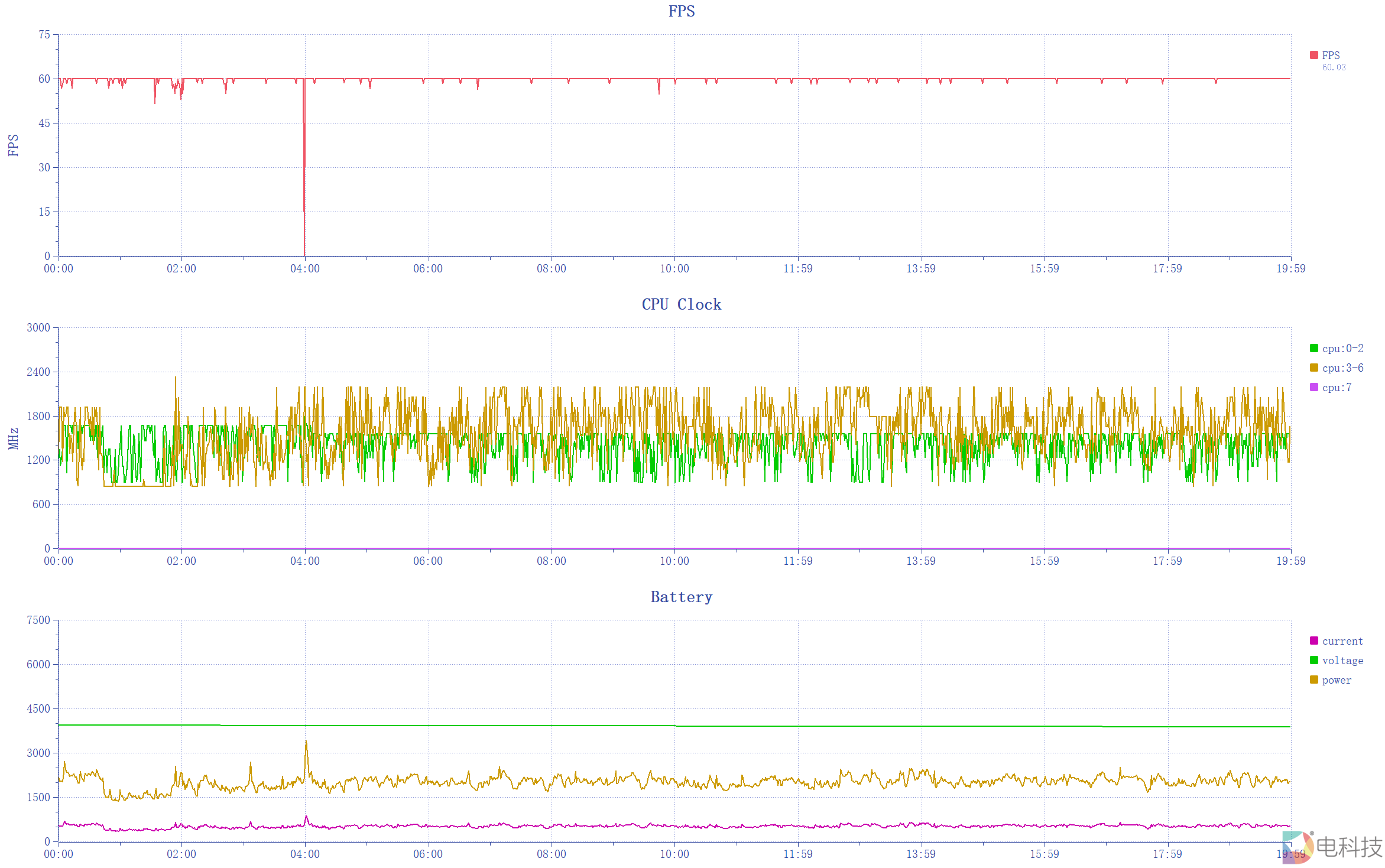Click the FPS chart title
Image resolution: width=1385 pixels, height=868 pixels.
pos(681,11)
